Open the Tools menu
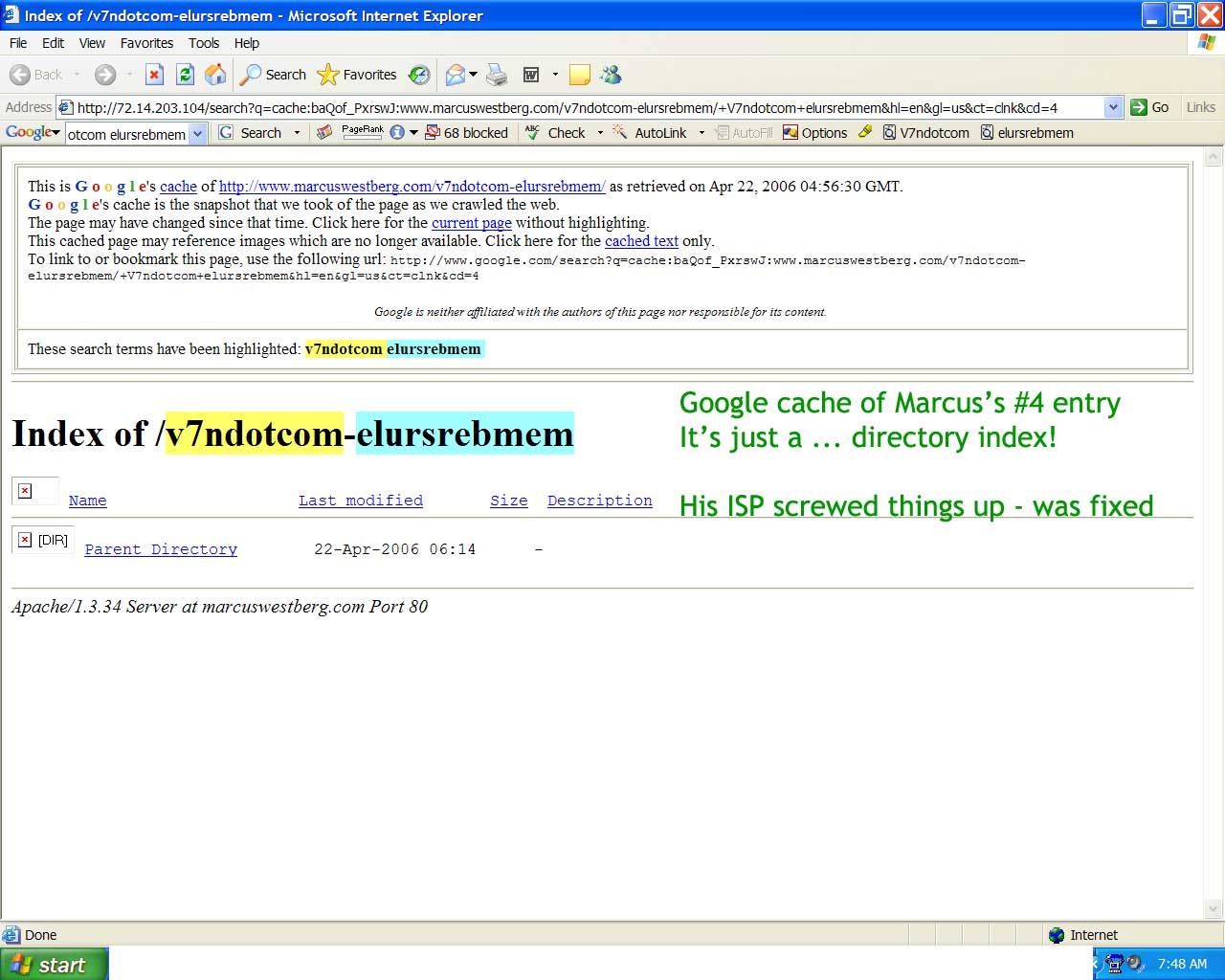The width and height of the screenshot is (1225, 980). [x=204, y=43]
